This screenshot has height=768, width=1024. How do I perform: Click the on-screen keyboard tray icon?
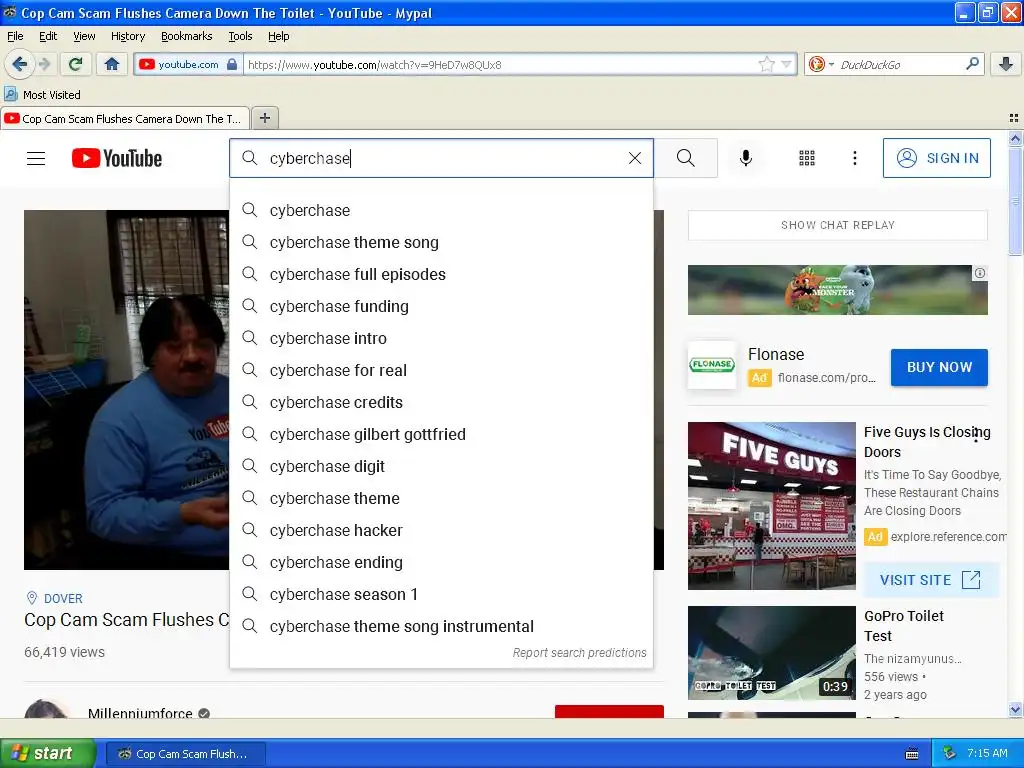912,754
